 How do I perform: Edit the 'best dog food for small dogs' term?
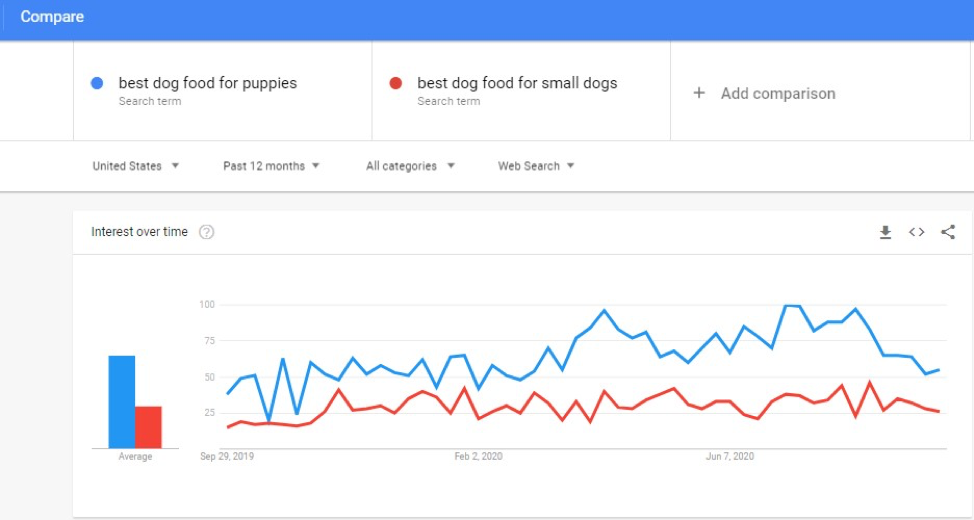517,83
